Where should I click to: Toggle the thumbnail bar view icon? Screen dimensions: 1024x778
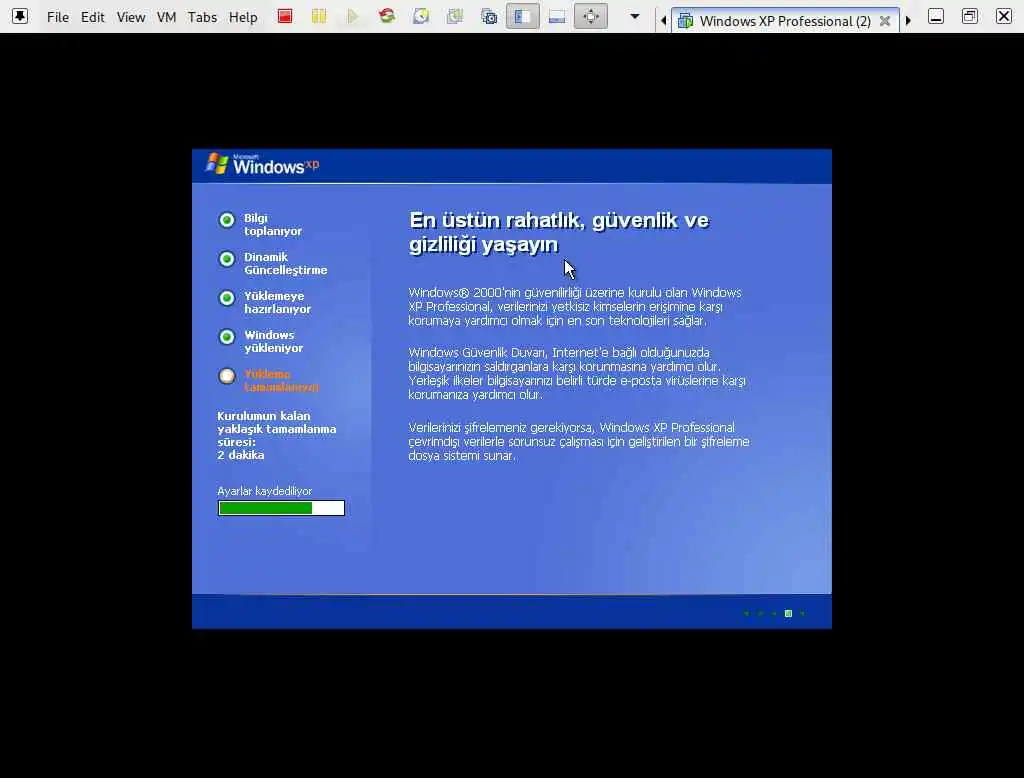556,16
